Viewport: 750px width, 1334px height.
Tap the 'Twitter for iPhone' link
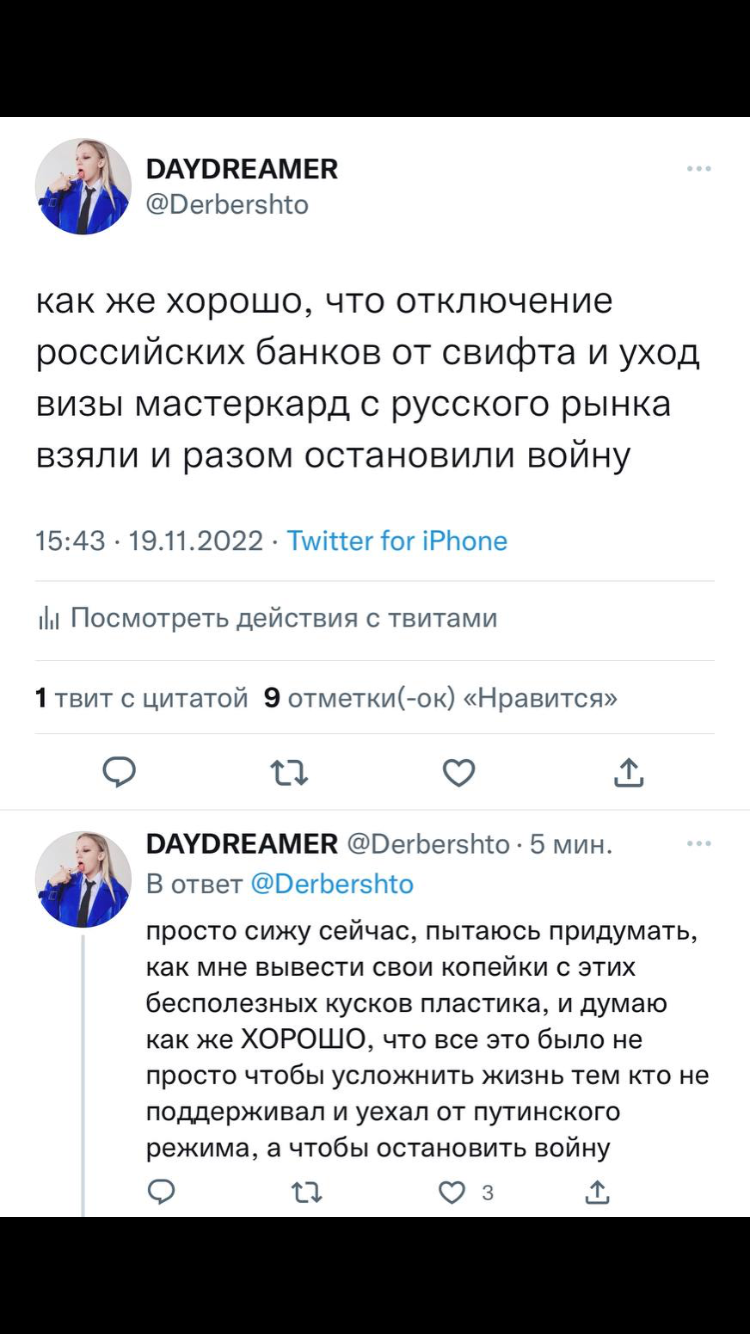point(397,541)
